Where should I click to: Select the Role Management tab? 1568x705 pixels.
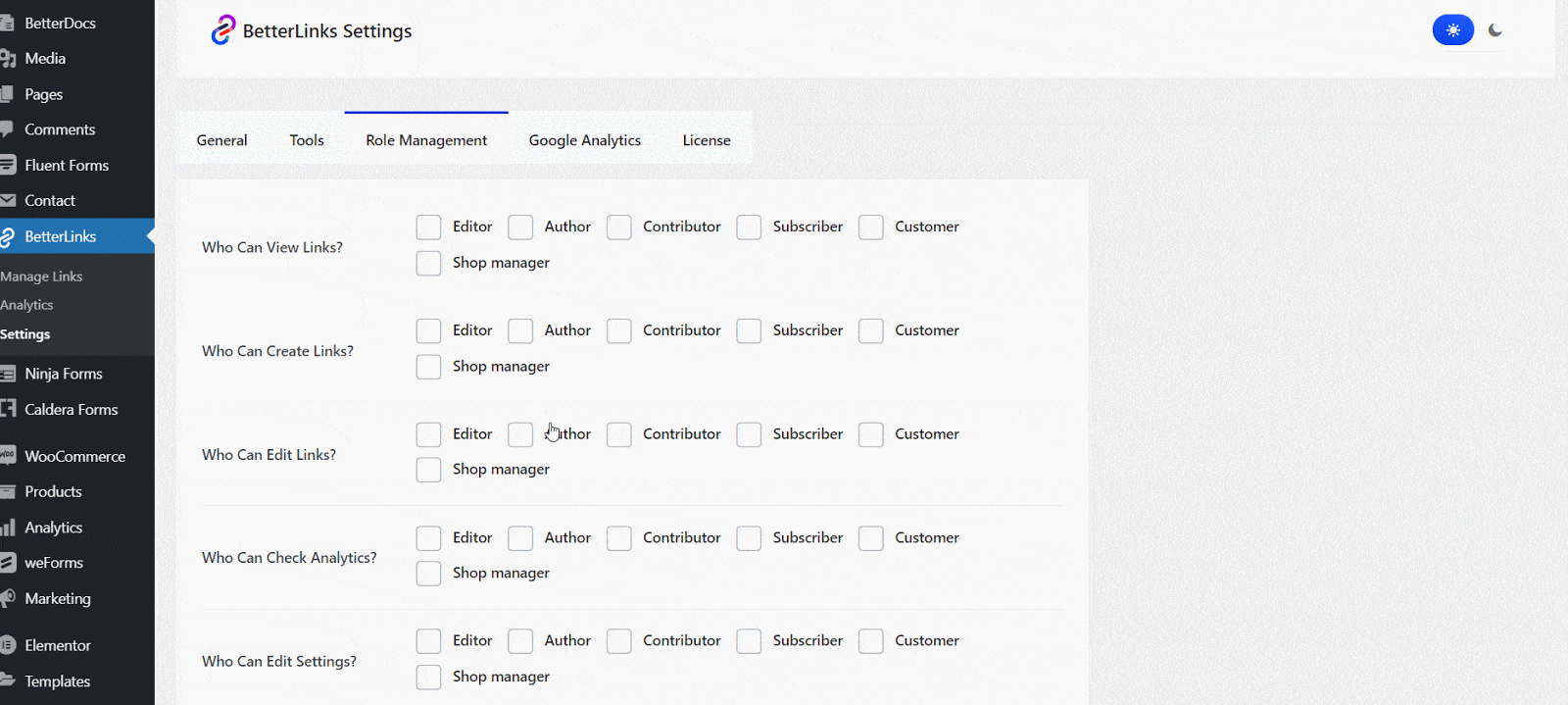tap(426, 140)
